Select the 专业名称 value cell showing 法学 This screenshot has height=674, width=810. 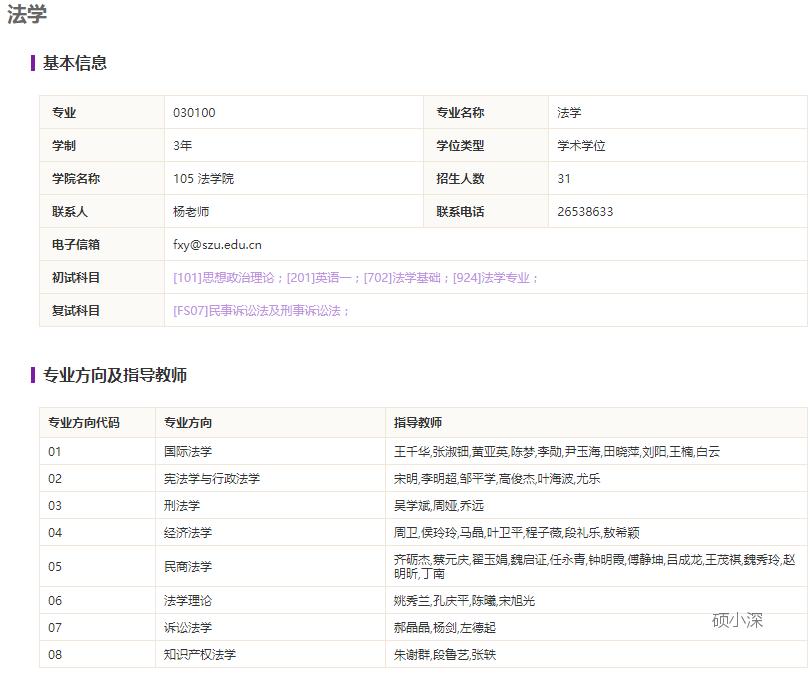point(564,112)
